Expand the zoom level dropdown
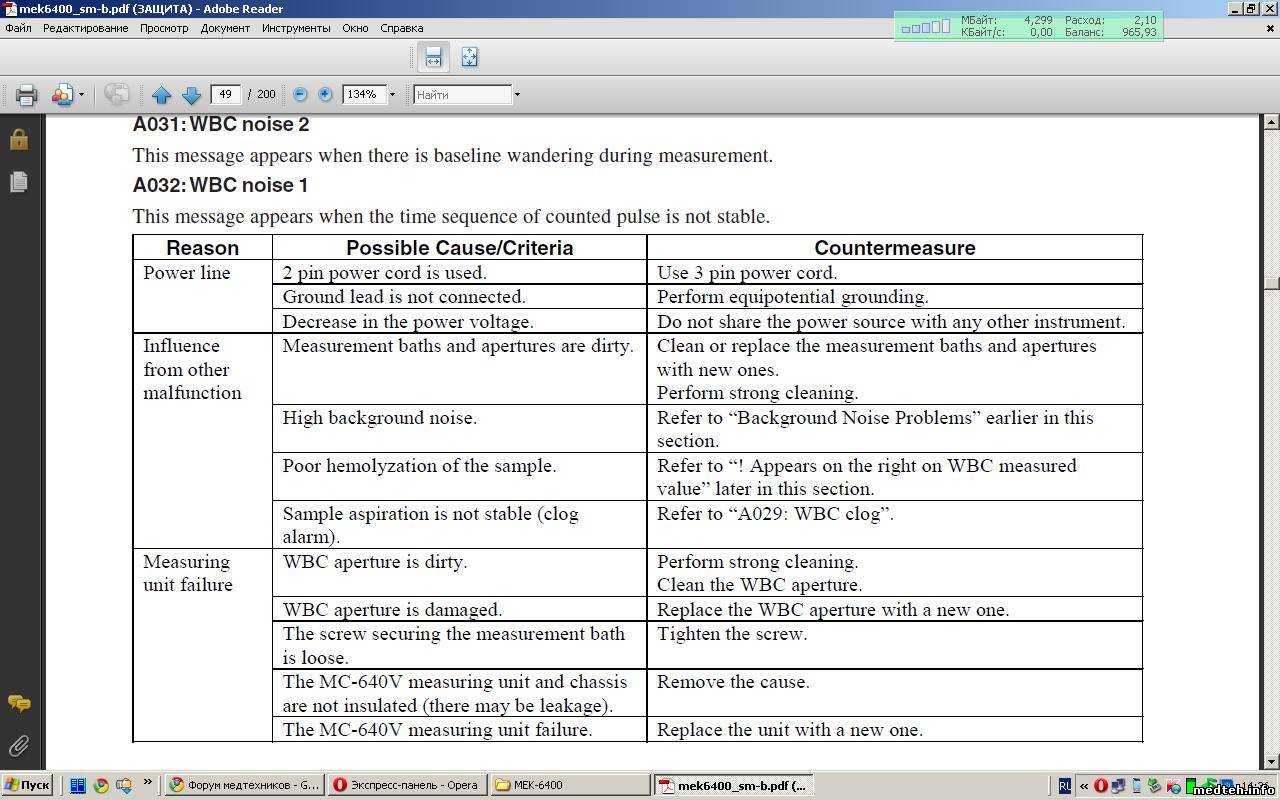 tap(392, 95)
